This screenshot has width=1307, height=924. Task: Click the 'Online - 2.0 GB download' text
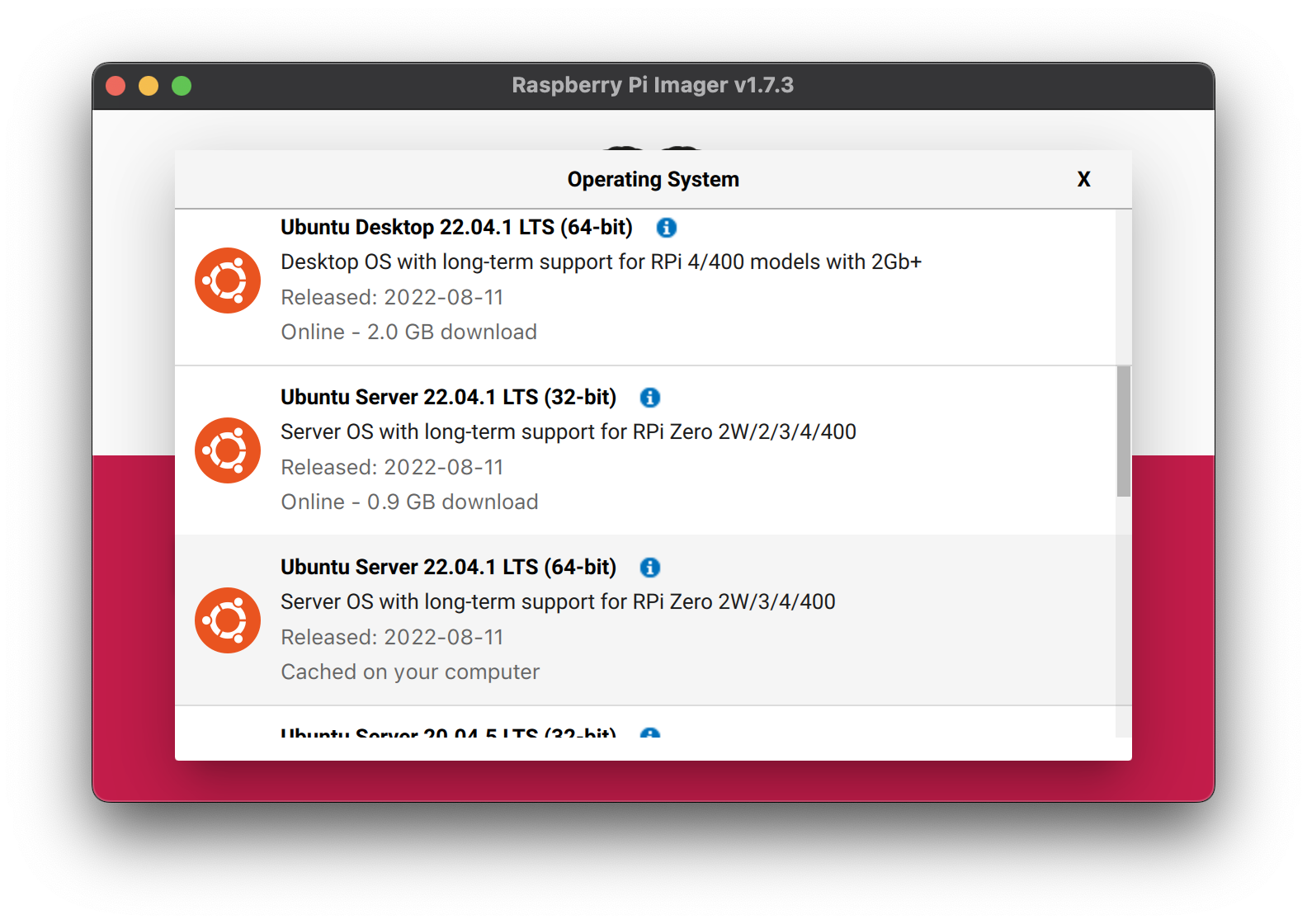point(408,332)
